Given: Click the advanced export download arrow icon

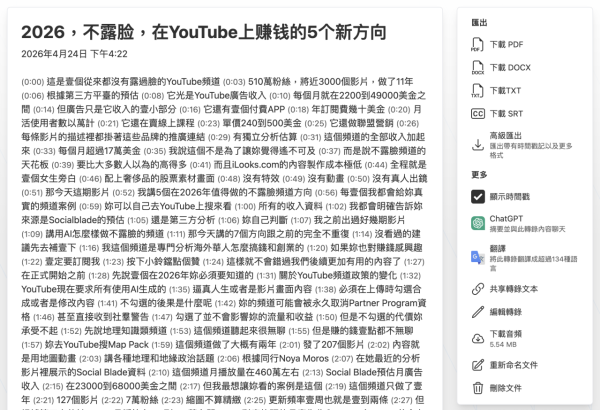Looking at the screenshot, I should tap(478, 145).
